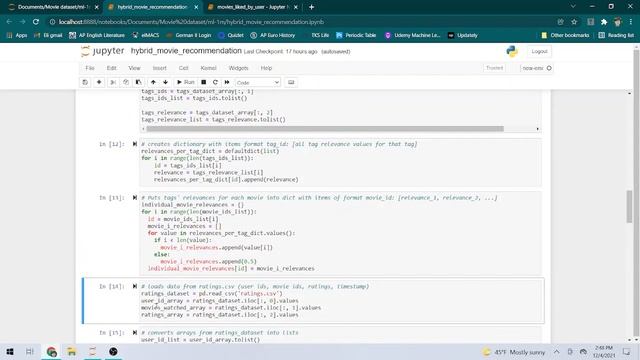Open the Chrome three-dot menu
The image size is (640, 360).
coord(631,22)
